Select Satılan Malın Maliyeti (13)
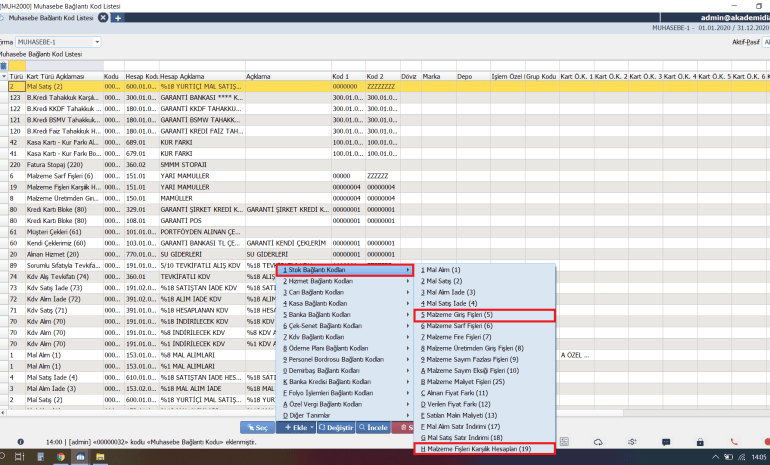 tap(485, 415)
